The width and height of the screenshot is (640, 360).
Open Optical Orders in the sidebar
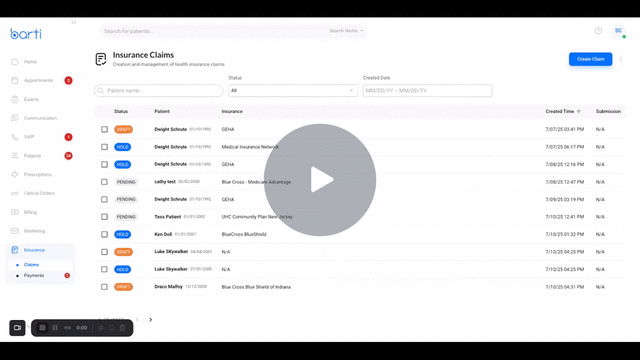click(39, 193)
